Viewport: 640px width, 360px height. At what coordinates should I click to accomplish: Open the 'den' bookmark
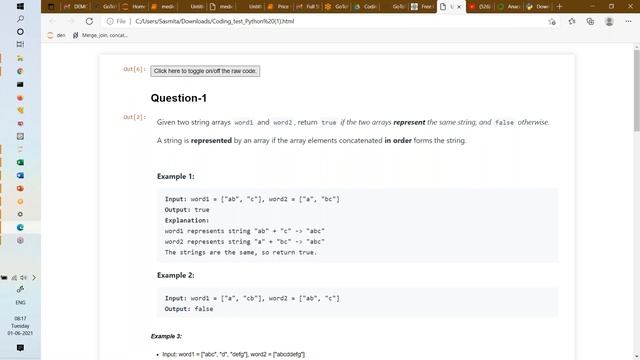pos(56,36)
